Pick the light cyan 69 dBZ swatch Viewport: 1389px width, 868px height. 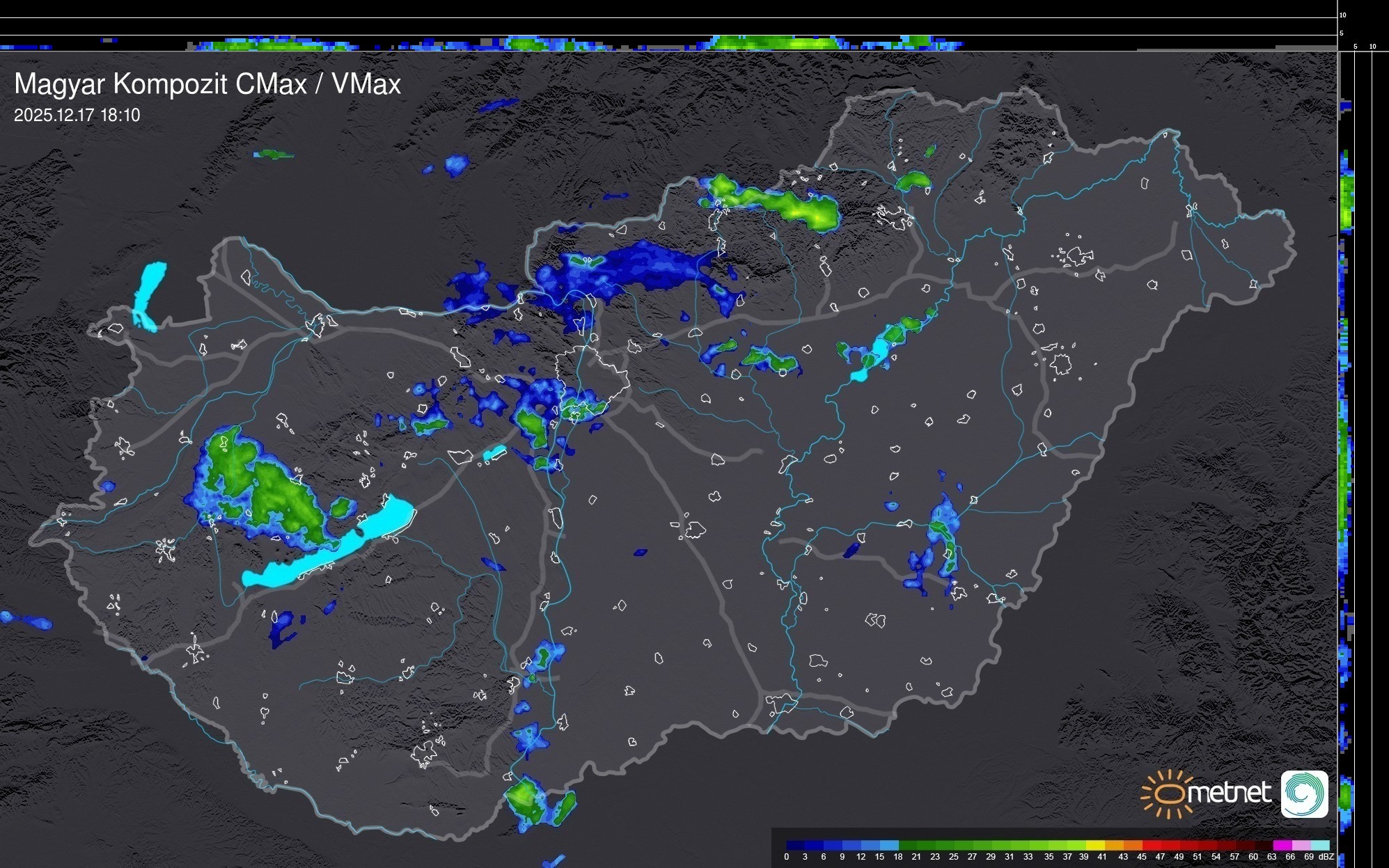tap(1319, 845)
